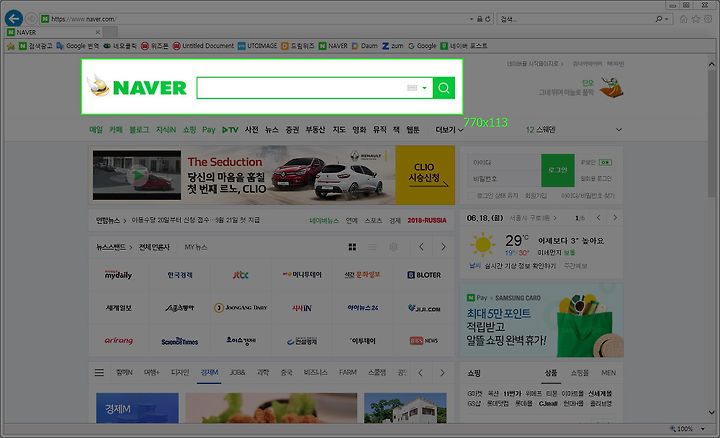
Task: Show next weather card arrow
Action: point(615,218)
